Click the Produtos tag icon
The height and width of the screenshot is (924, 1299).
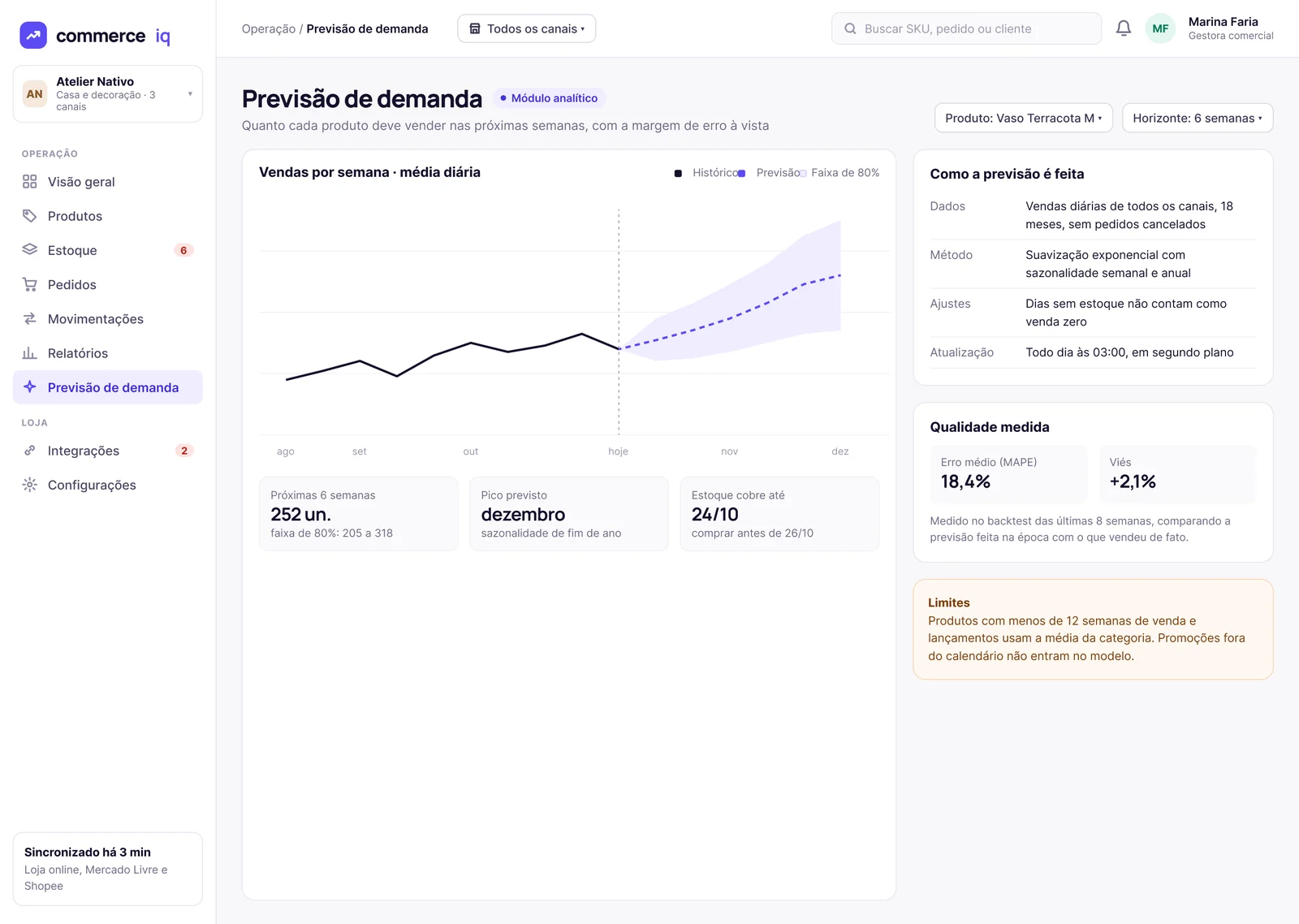[x=30, y=216]
